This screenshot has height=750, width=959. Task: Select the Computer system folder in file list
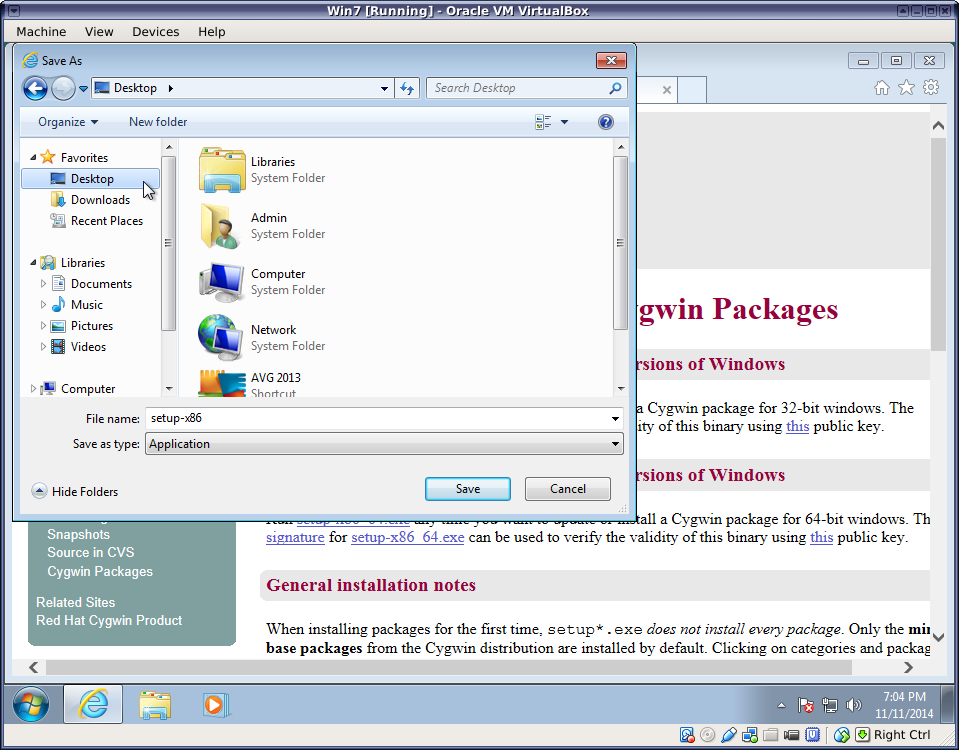263,281
